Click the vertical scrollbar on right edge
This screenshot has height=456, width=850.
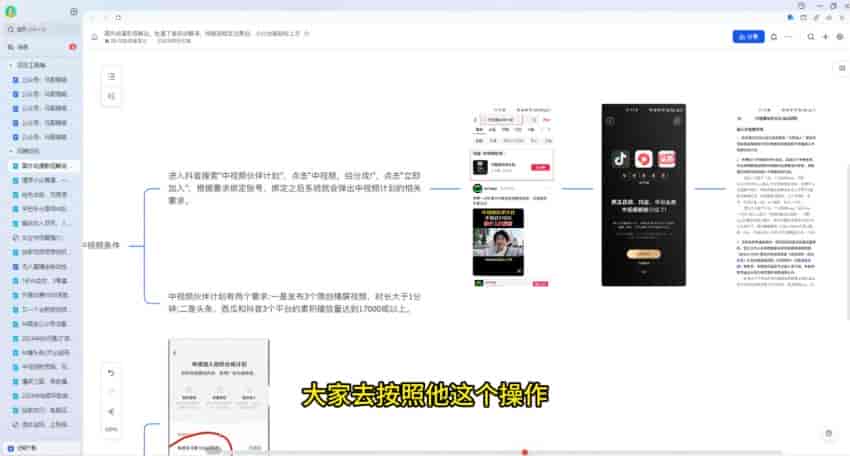pos(847,241)
